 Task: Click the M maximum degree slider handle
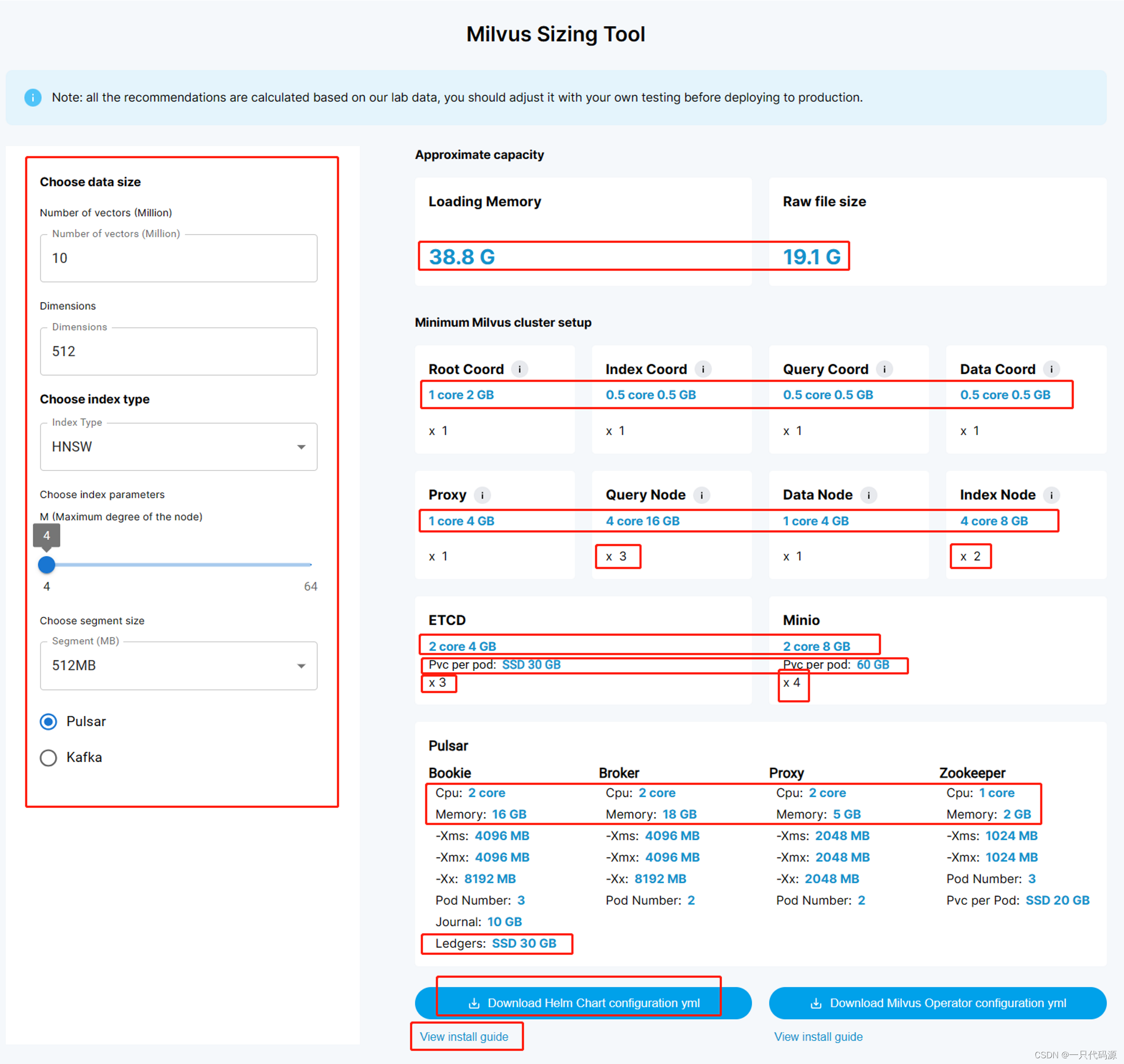tap(46, 565)
